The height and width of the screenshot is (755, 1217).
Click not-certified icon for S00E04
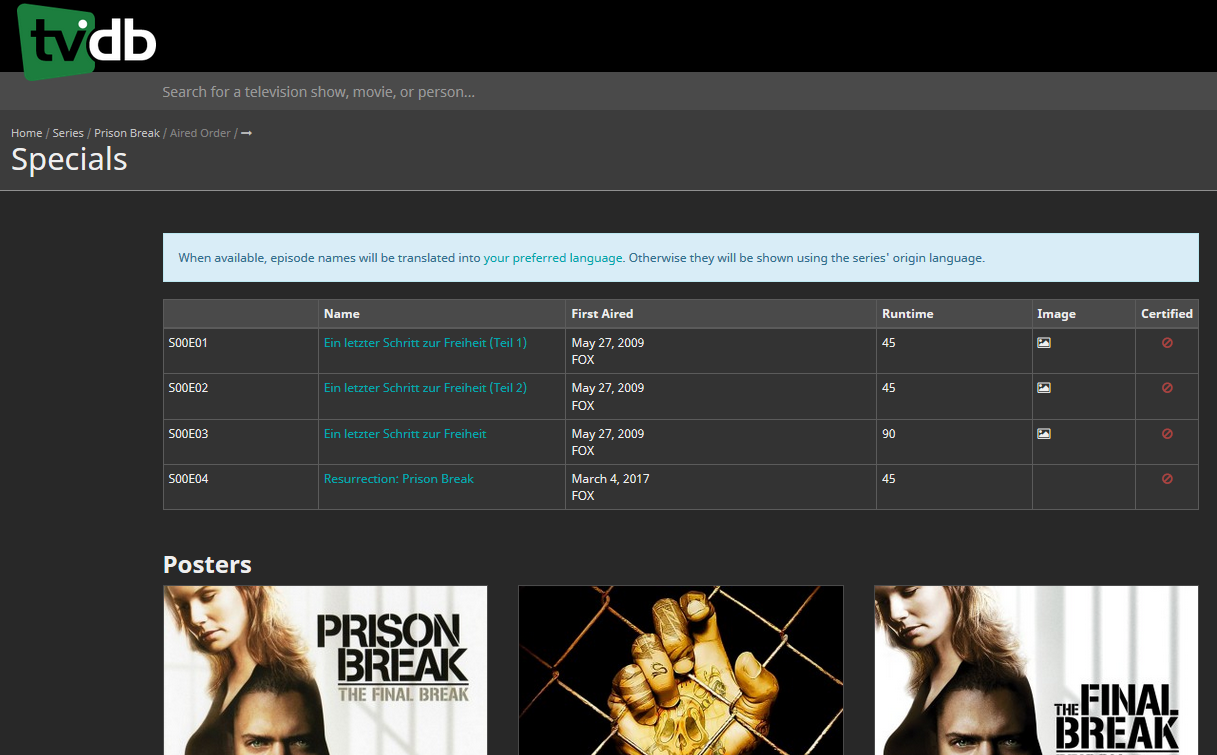1167,479
